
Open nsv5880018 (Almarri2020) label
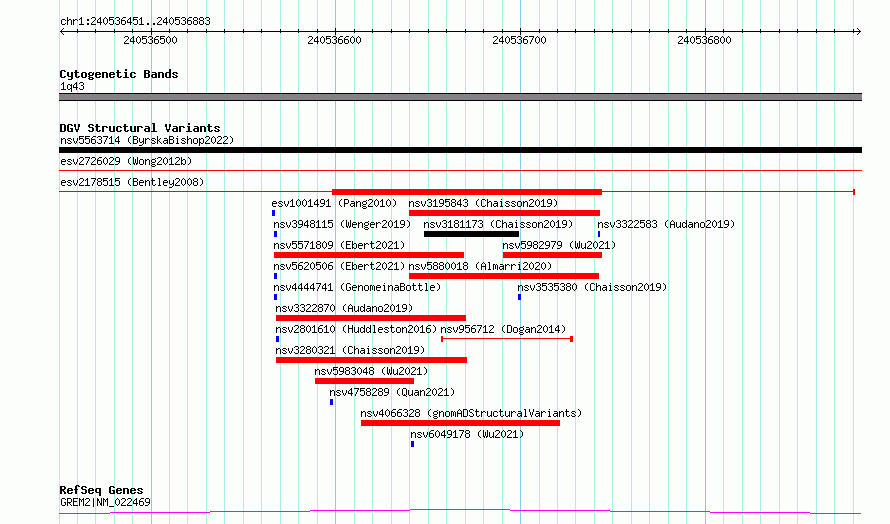tap(480, 266)
